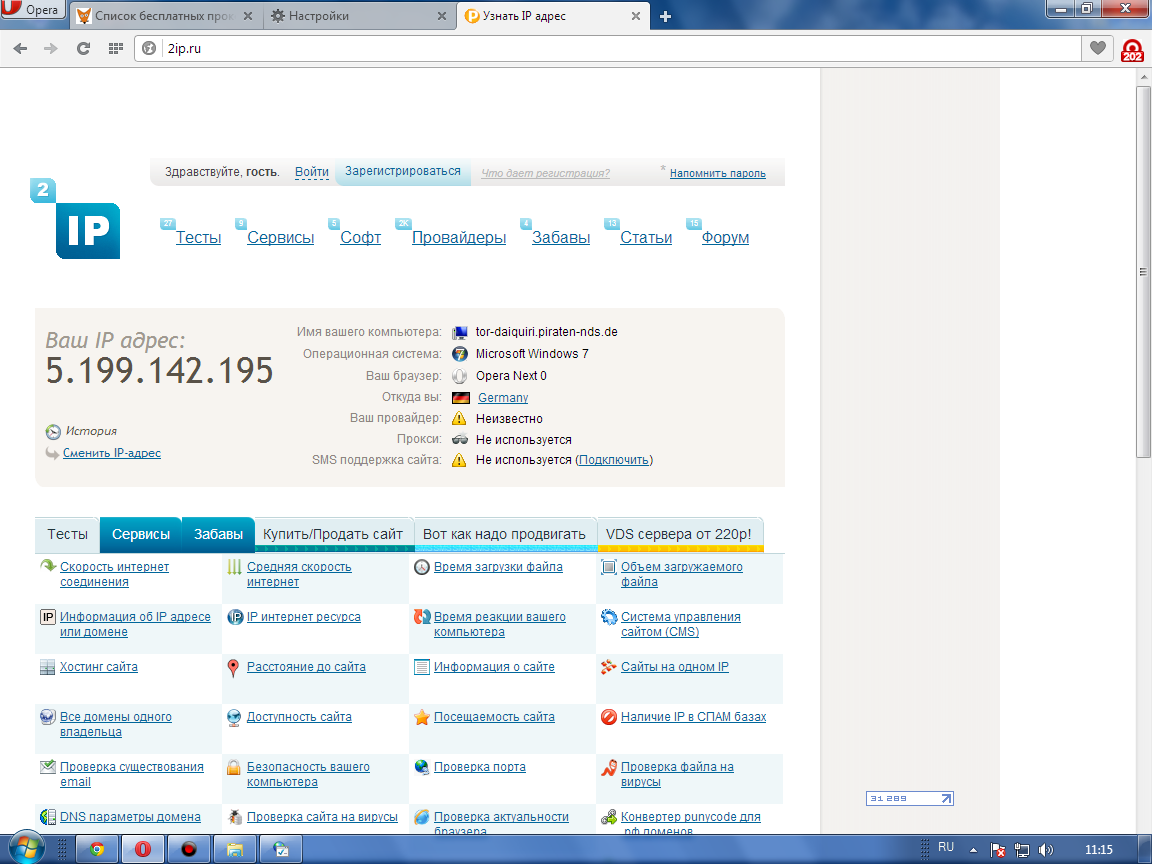Screen dimensions: 1152x864
Task: Open the red 202 extension icon
Action: click(1132, 50)
